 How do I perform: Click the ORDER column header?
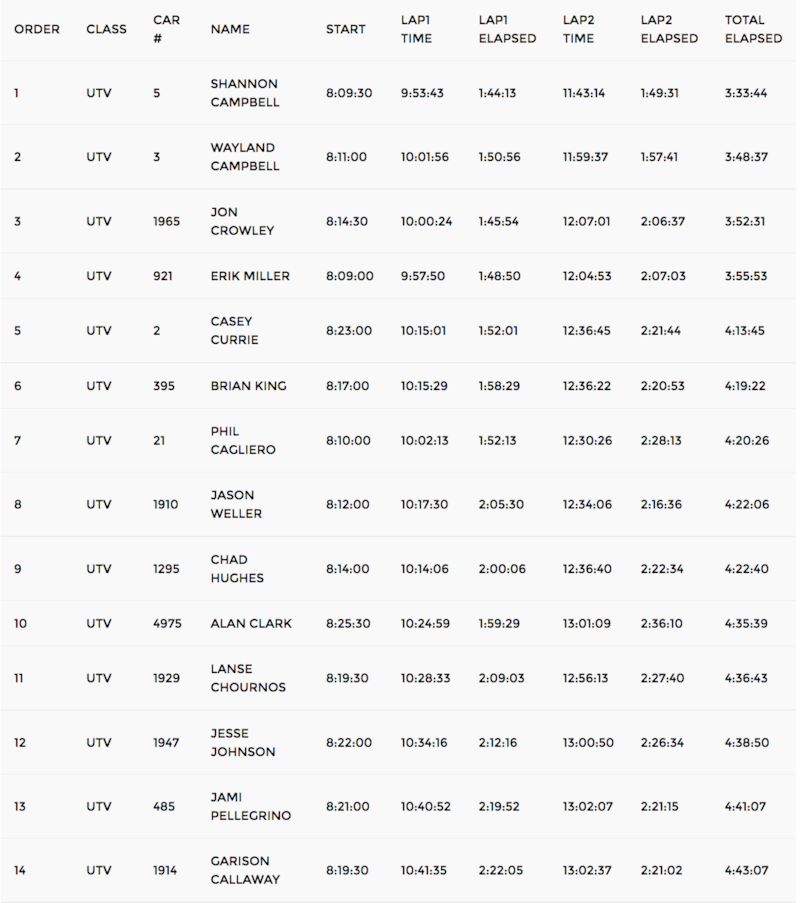click(37, 29)
